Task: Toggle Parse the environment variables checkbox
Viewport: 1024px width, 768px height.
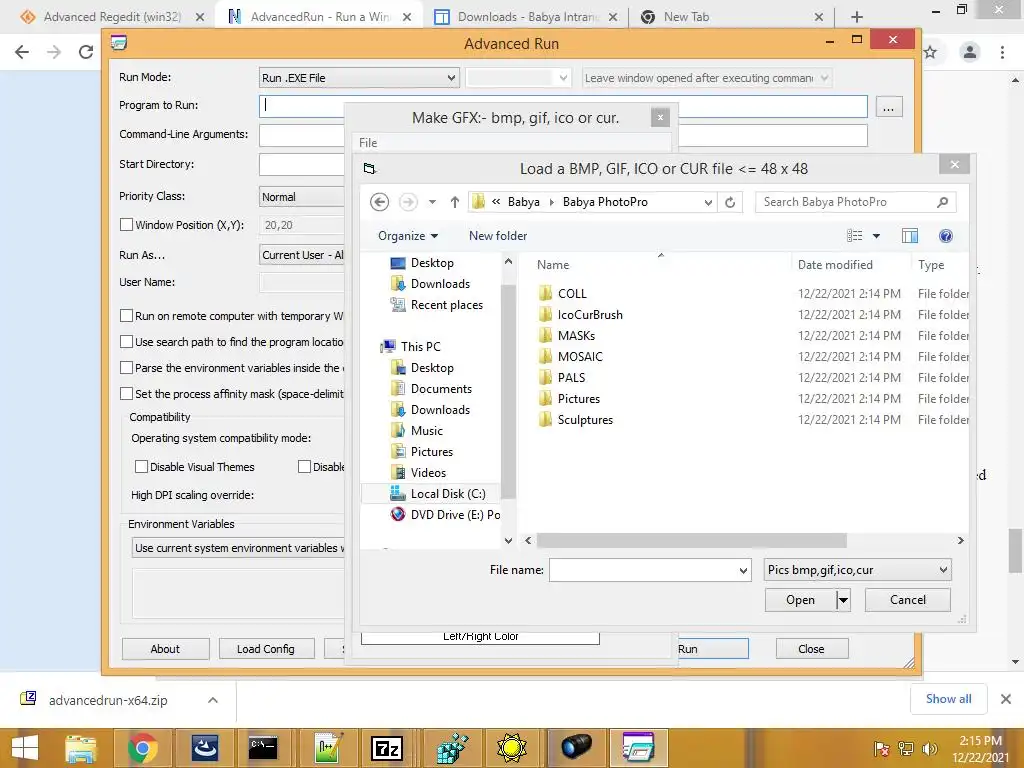Action: click(127, 368)
